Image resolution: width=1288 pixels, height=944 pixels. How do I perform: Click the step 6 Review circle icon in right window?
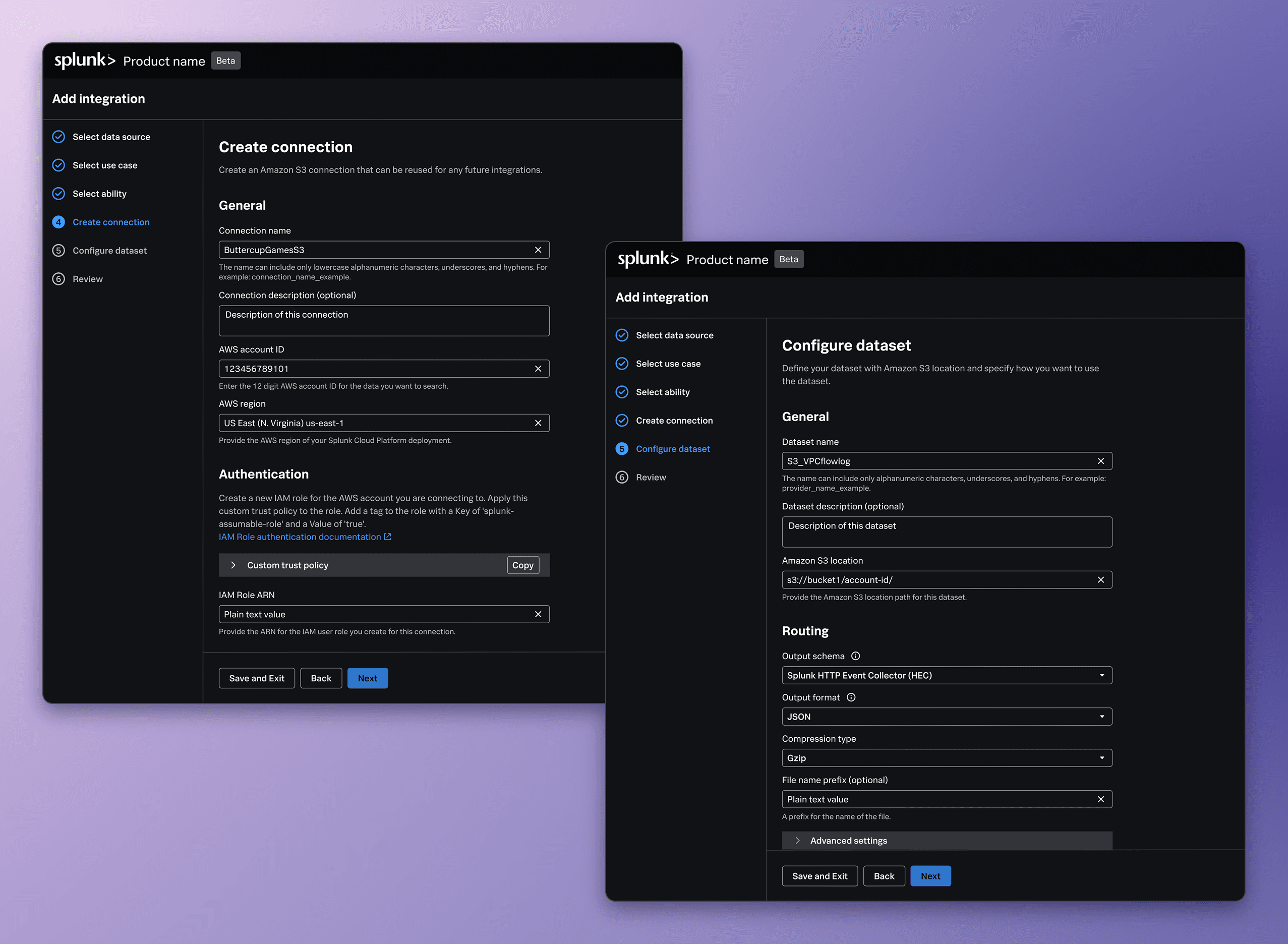(622, 477)
